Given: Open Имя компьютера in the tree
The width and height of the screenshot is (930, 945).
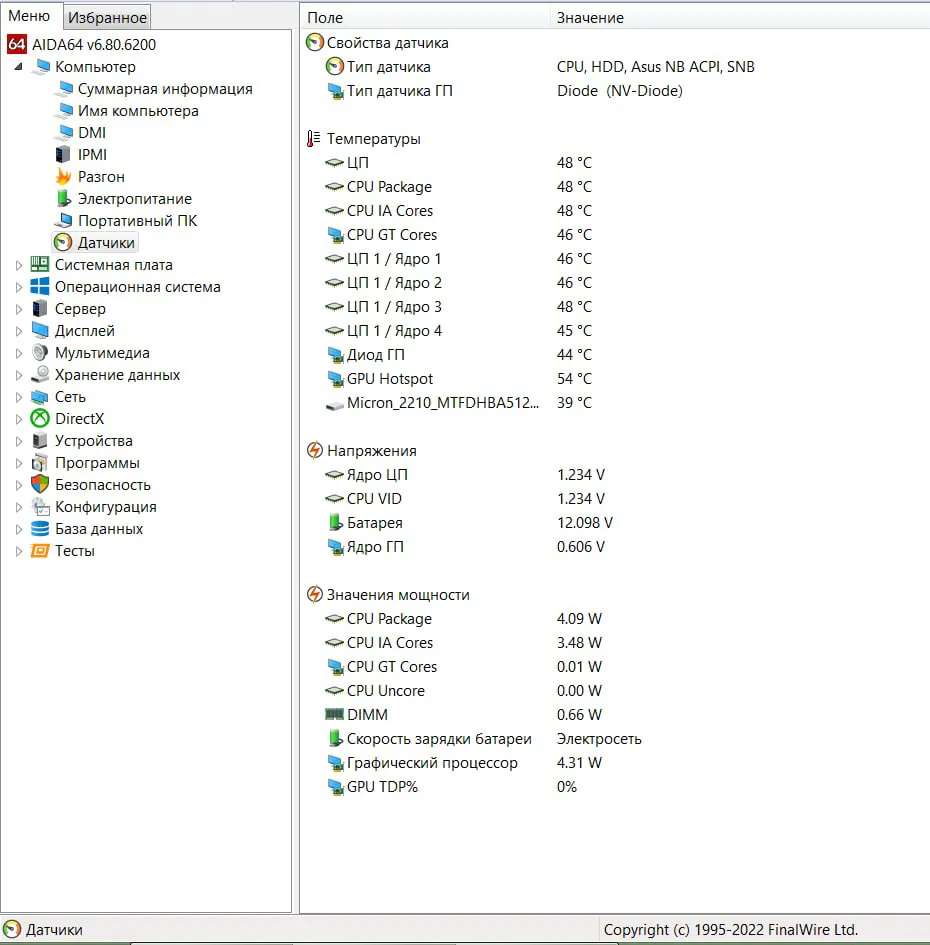Looking at the screenshot, I should point(138,111).
